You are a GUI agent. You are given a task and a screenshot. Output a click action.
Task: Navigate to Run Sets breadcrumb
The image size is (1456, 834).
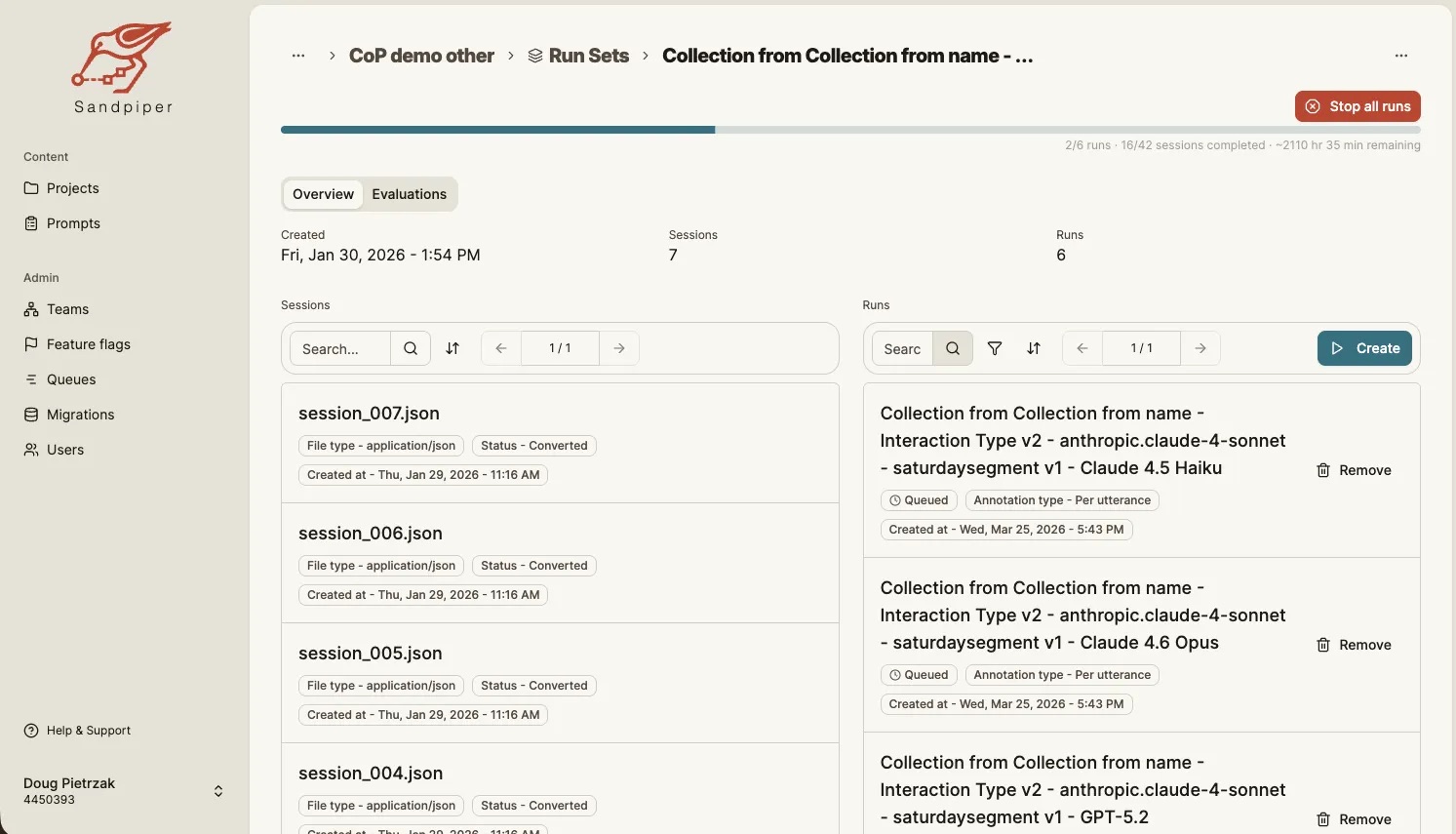click(x=578, y=56)
